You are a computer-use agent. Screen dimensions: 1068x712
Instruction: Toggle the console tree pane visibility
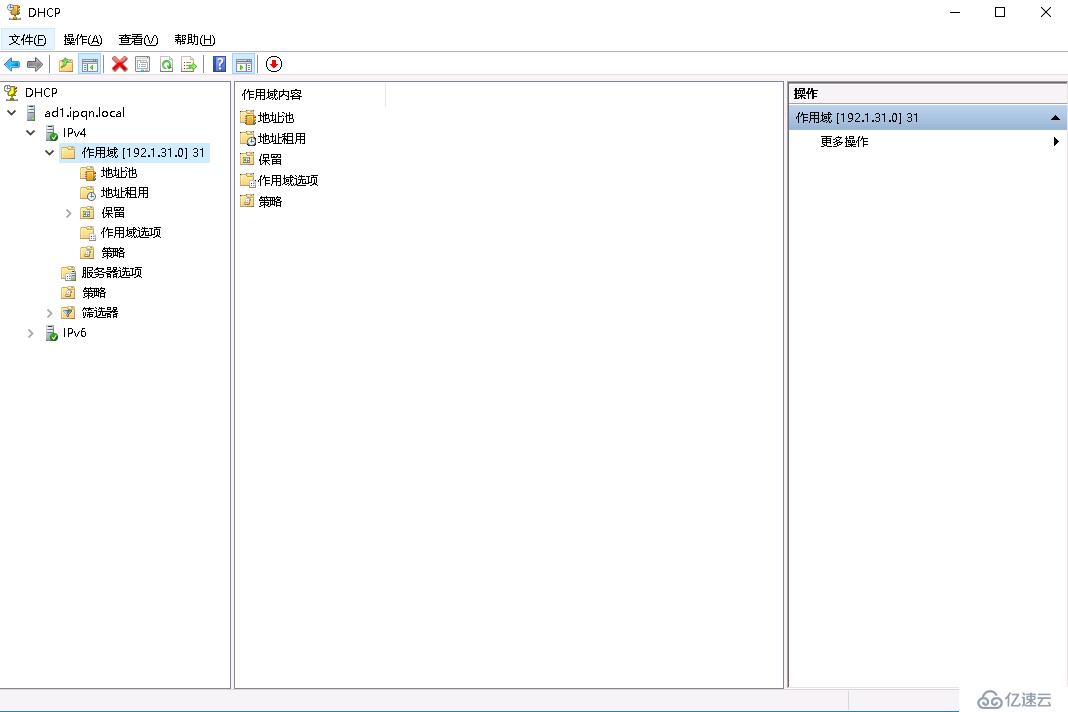pos(90,64)
